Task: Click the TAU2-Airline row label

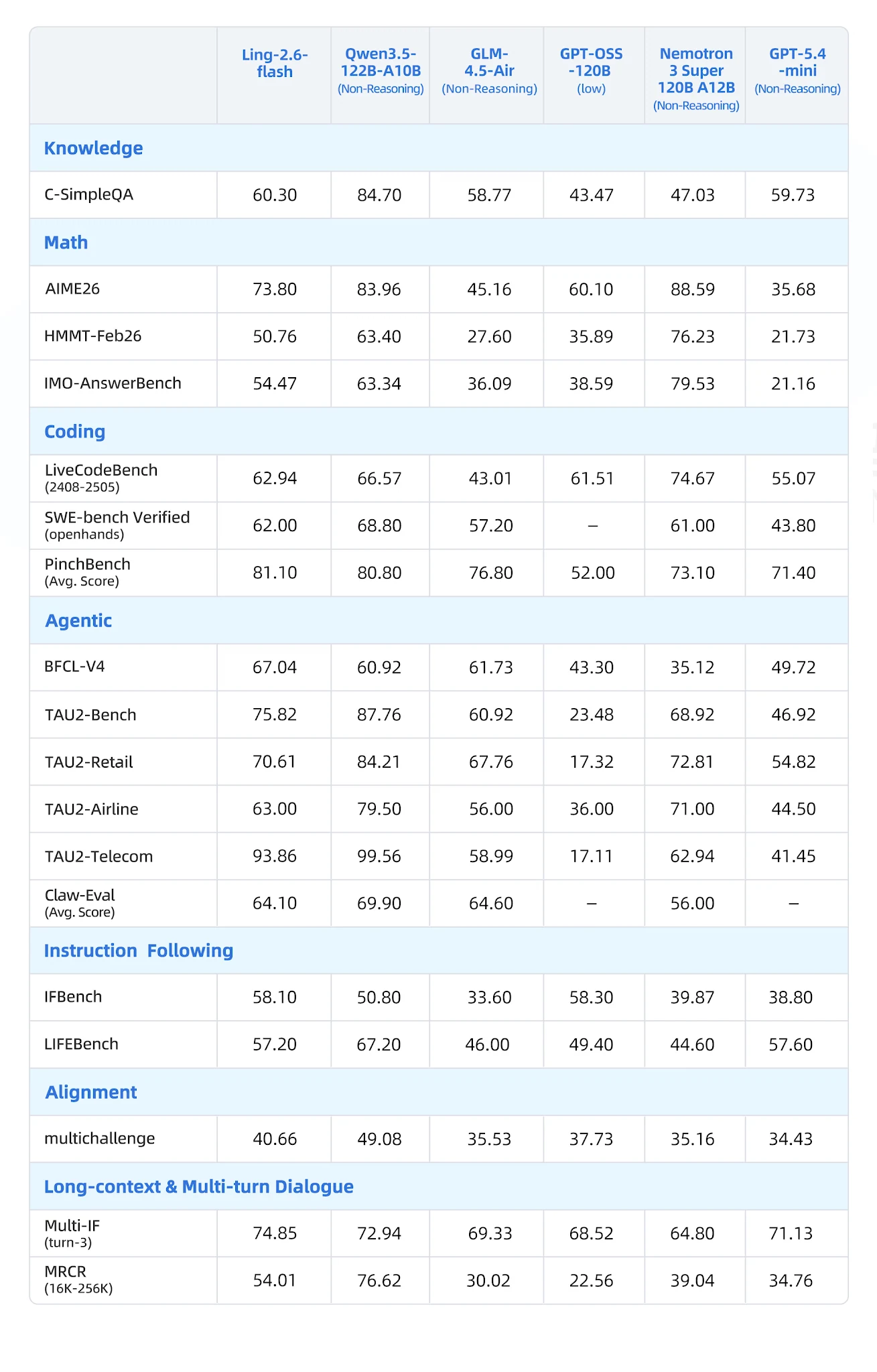Action: tap(91, 809)
